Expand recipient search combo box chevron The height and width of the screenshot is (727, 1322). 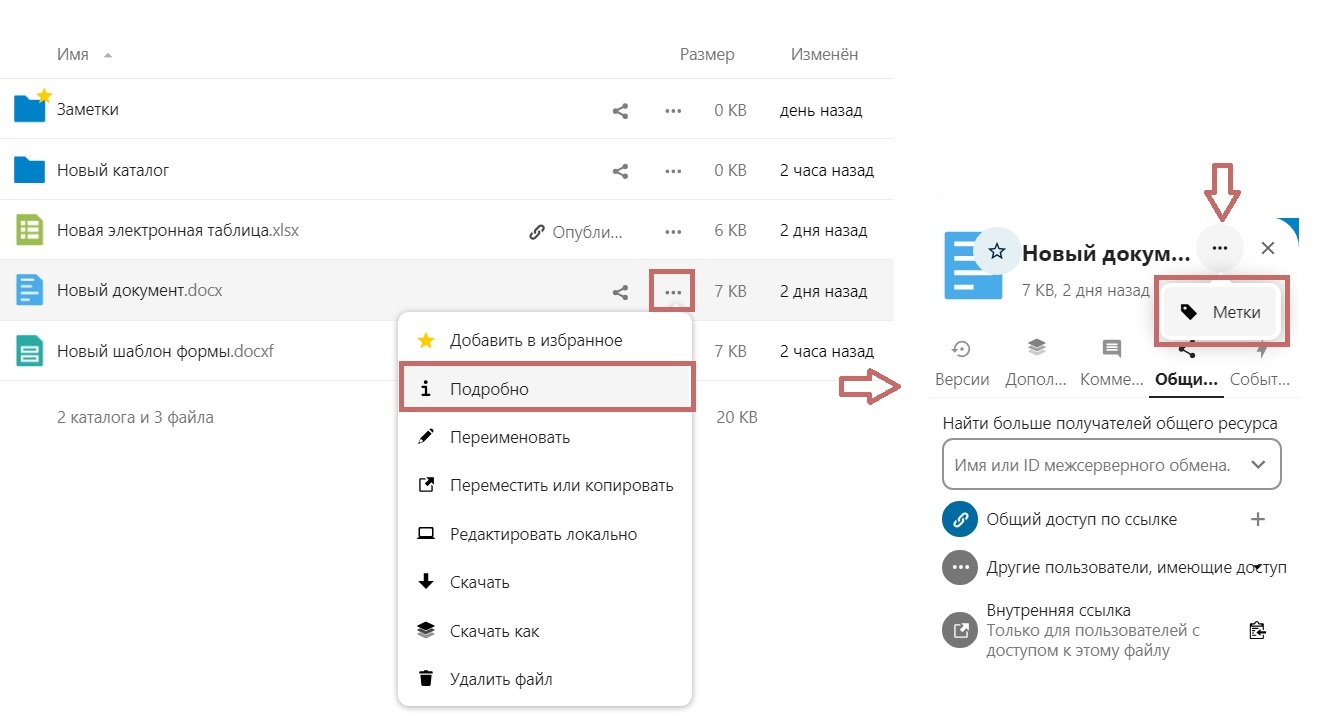pos(1258,465)
